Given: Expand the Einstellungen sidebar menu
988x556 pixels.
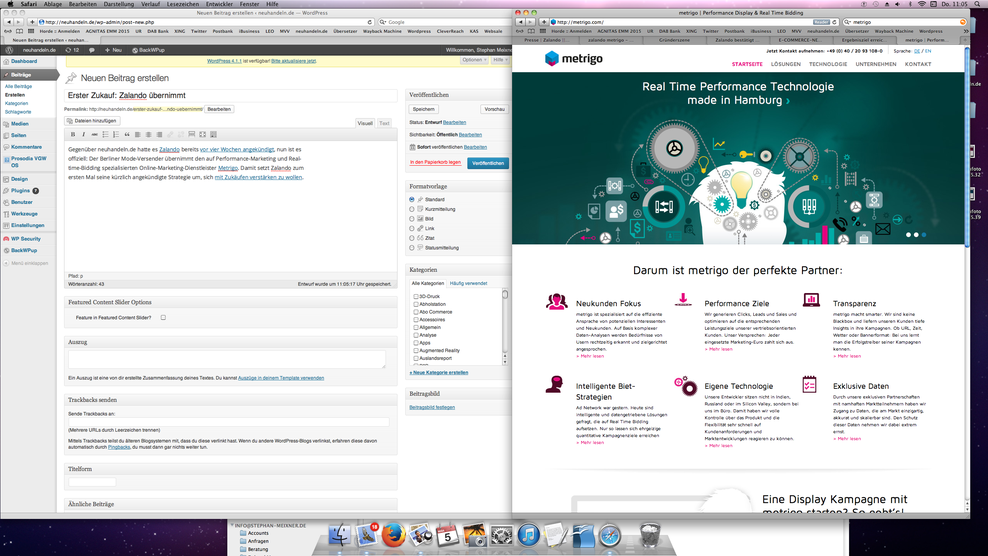Looking at the screenshot, I should [27, 225].
